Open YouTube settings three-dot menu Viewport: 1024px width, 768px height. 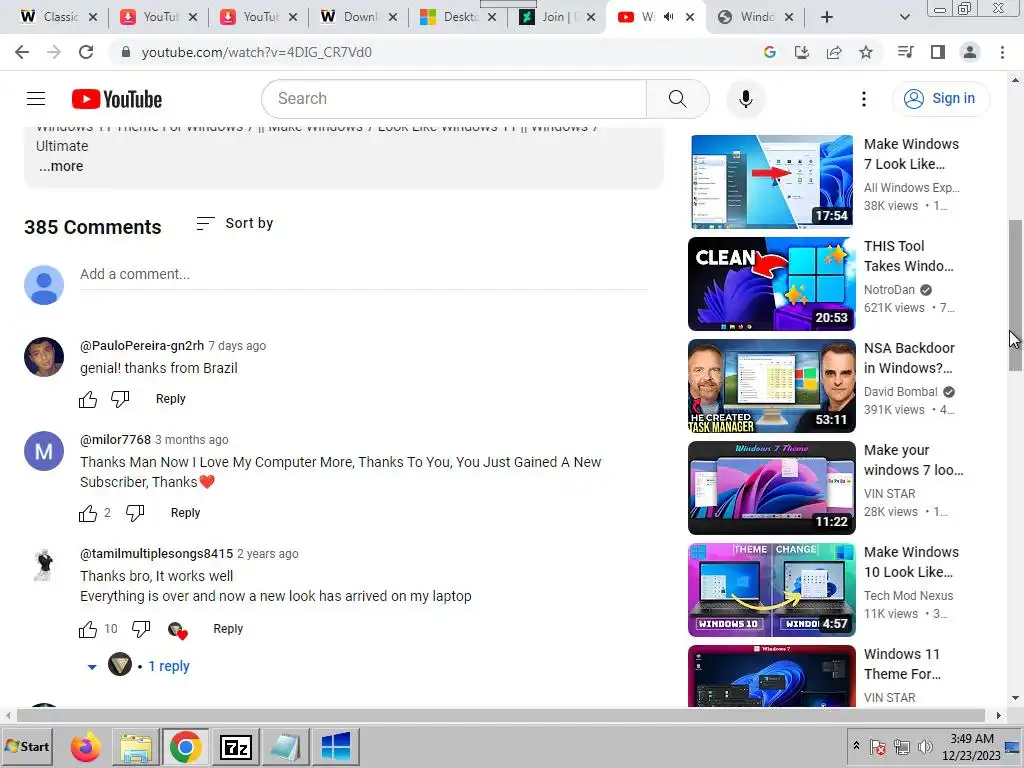[863, 99]
